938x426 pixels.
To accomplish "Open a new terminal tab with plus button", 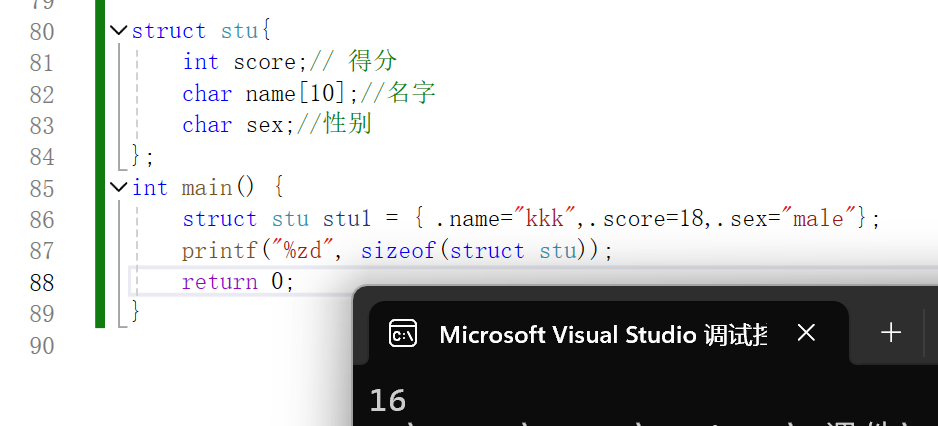I will coord(890,333).
